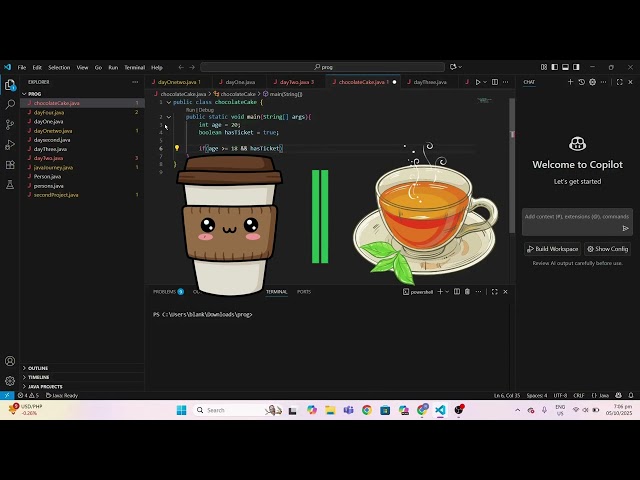Expand the JAVA PROJECTS section
This screenshot has height=480, width=640.
pos(82,387)
